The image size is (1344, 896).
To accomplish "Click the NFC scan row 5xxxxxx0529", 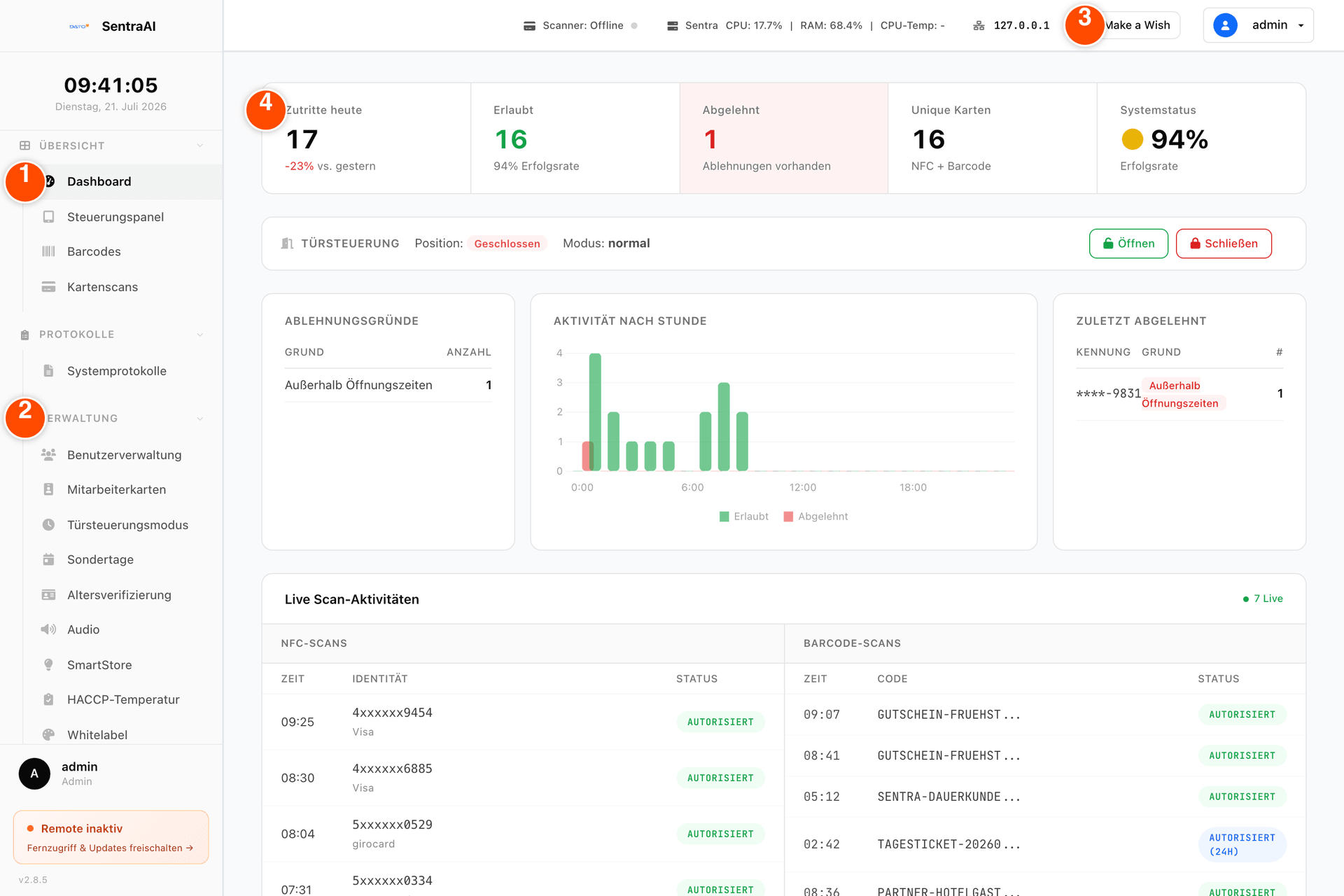I will pos(523,834).
